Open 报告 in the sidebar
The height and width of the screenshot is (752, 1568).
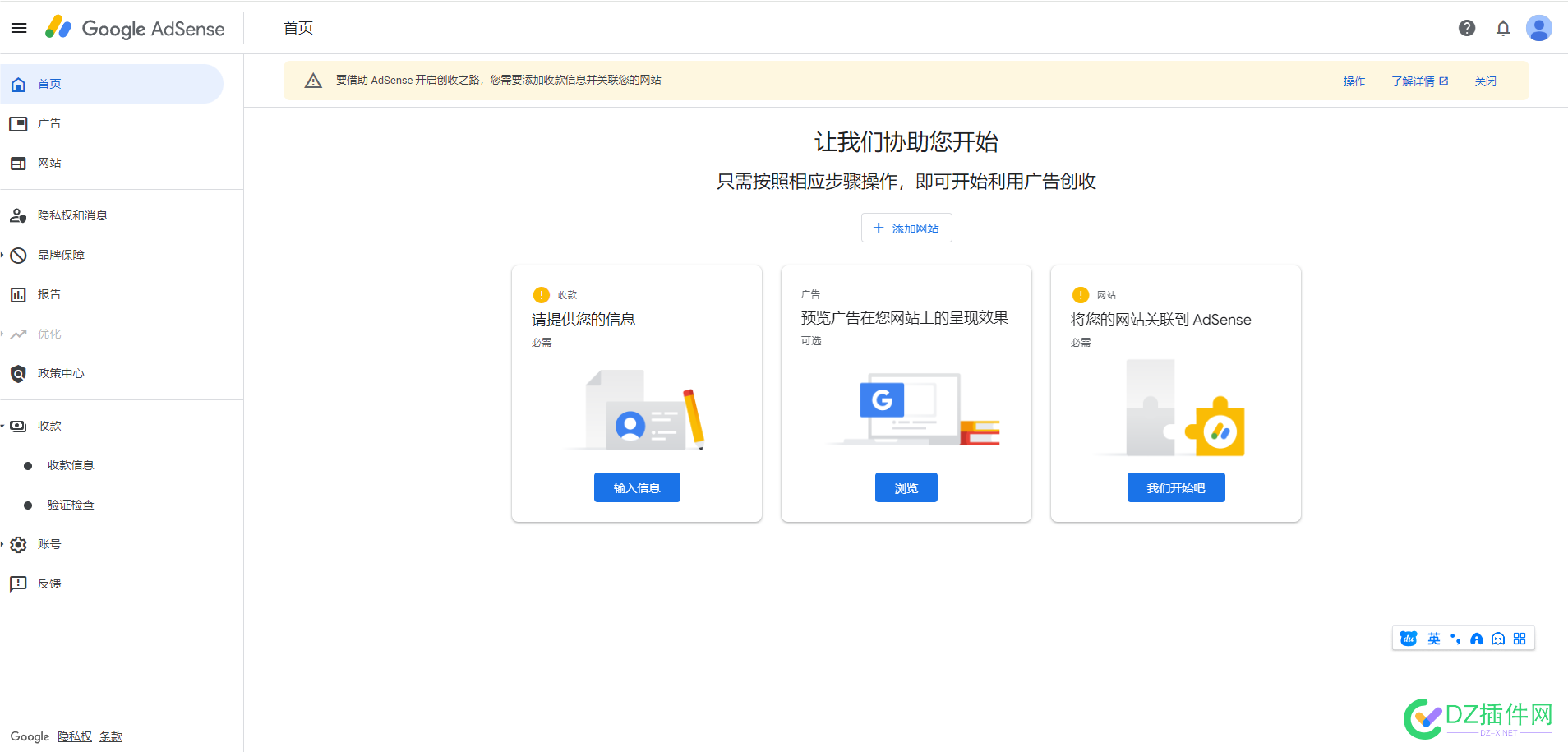tap(112, 294)
